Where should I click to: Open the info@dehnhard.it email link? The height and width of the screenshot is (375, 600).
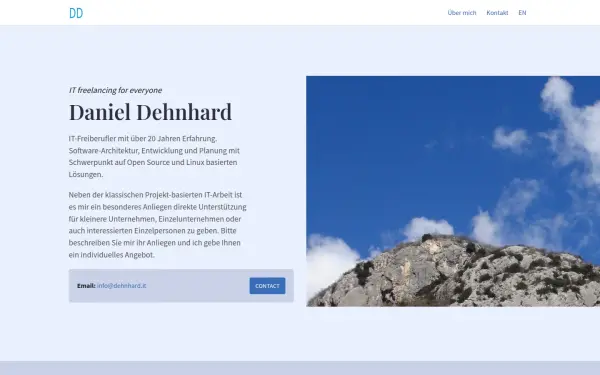pyautogui.click(x=122, y=285)
